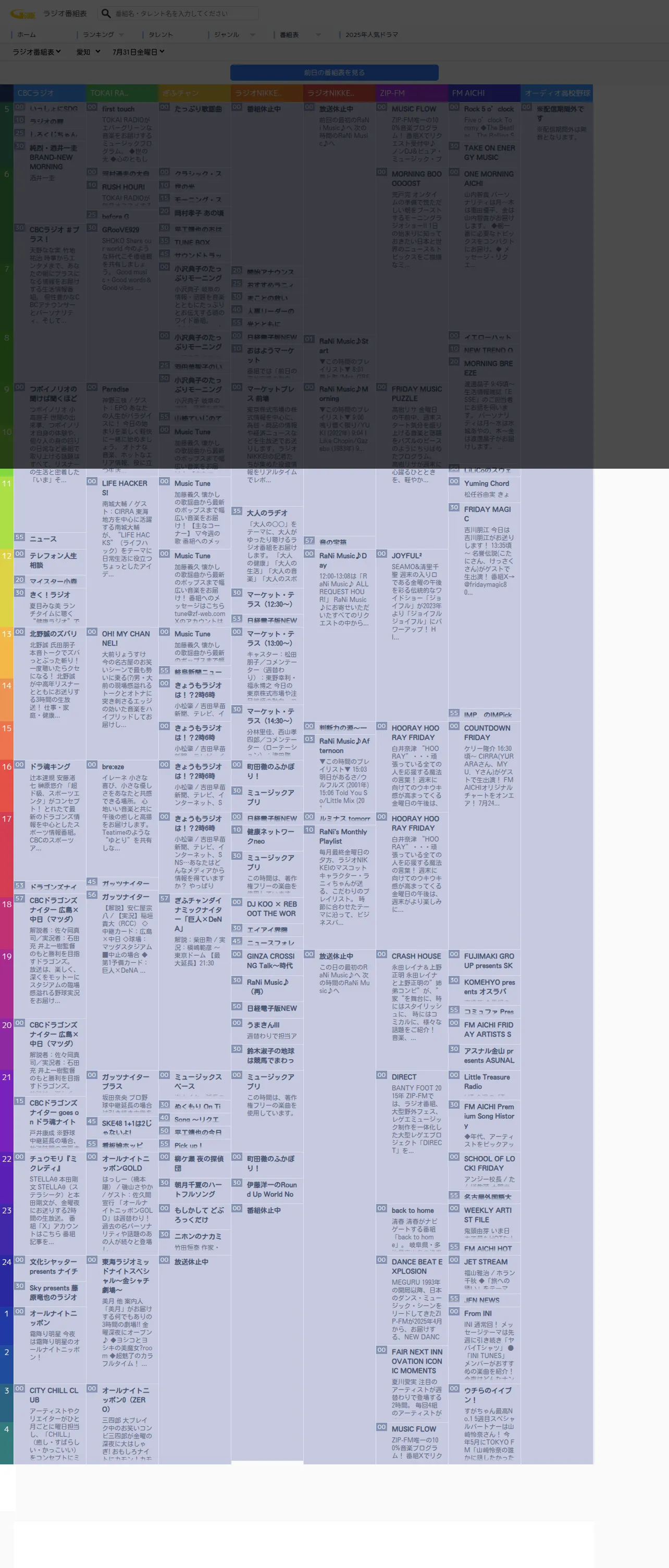Open the 柳ケ瀬 夜の探偵団 program
Image resolution: width=669 pixels, height=1568 pixels.
(199, 1163)
